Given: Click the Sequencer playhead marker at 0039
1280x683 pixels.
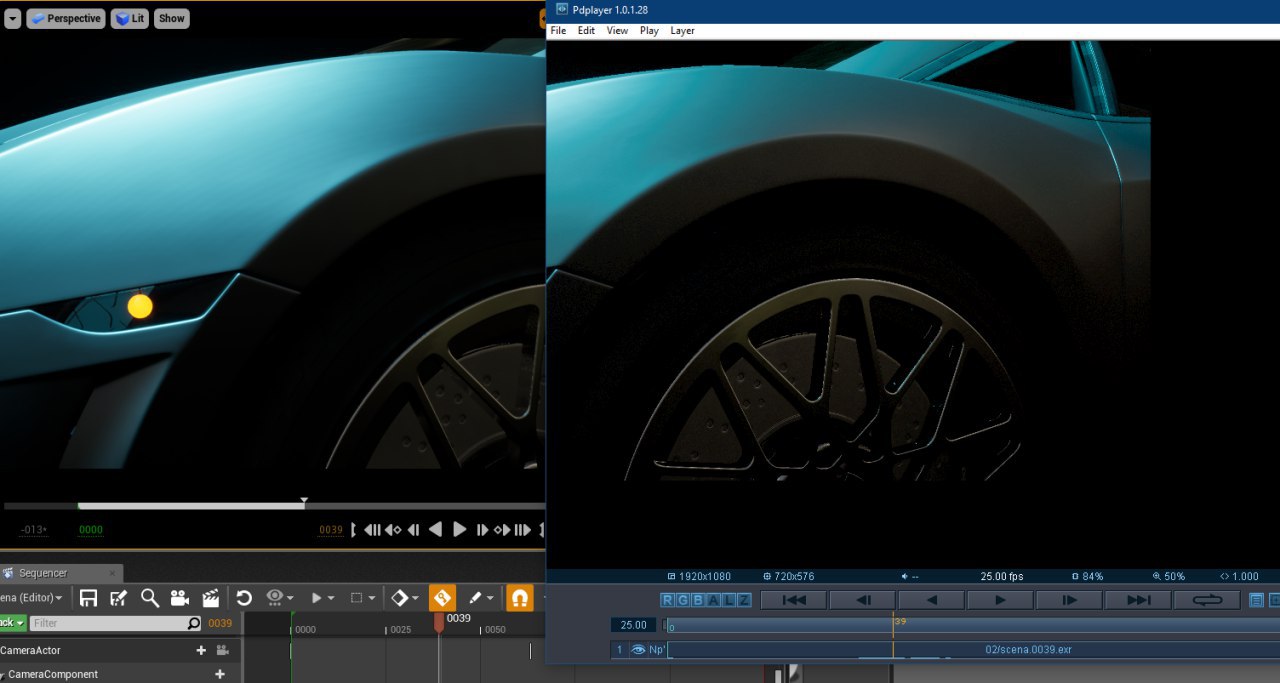Looking at the screenshot, I should tap(439, 621).
